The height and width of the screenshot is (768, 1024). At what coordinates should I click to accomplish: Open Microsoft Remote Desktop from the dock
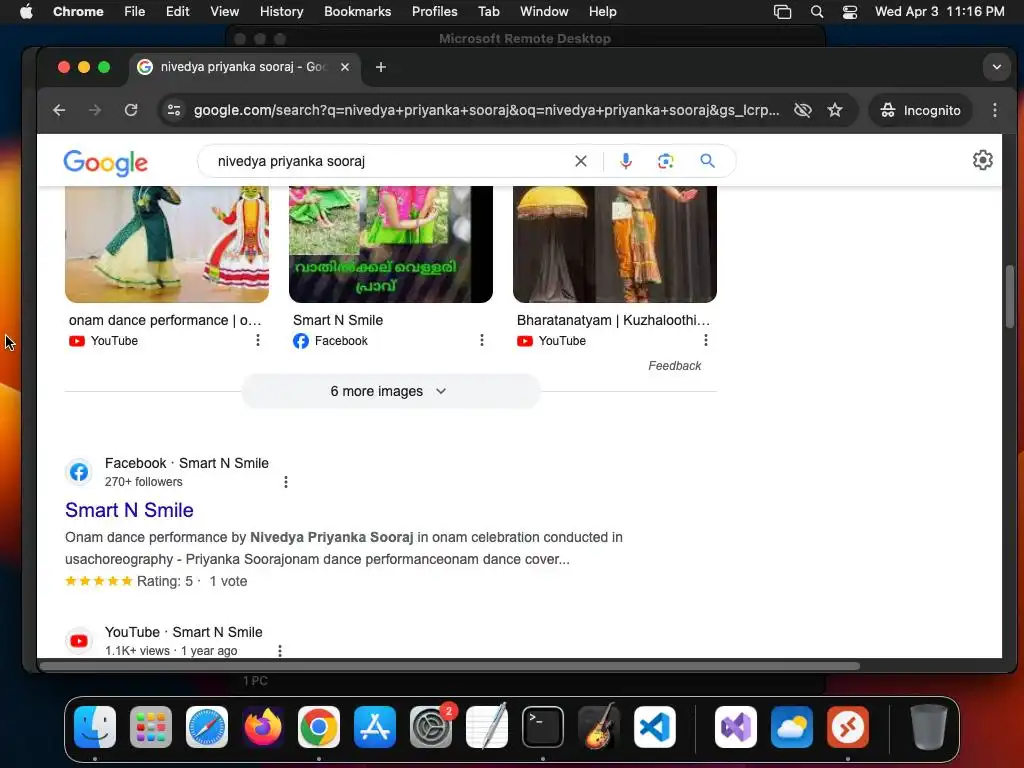848,727
